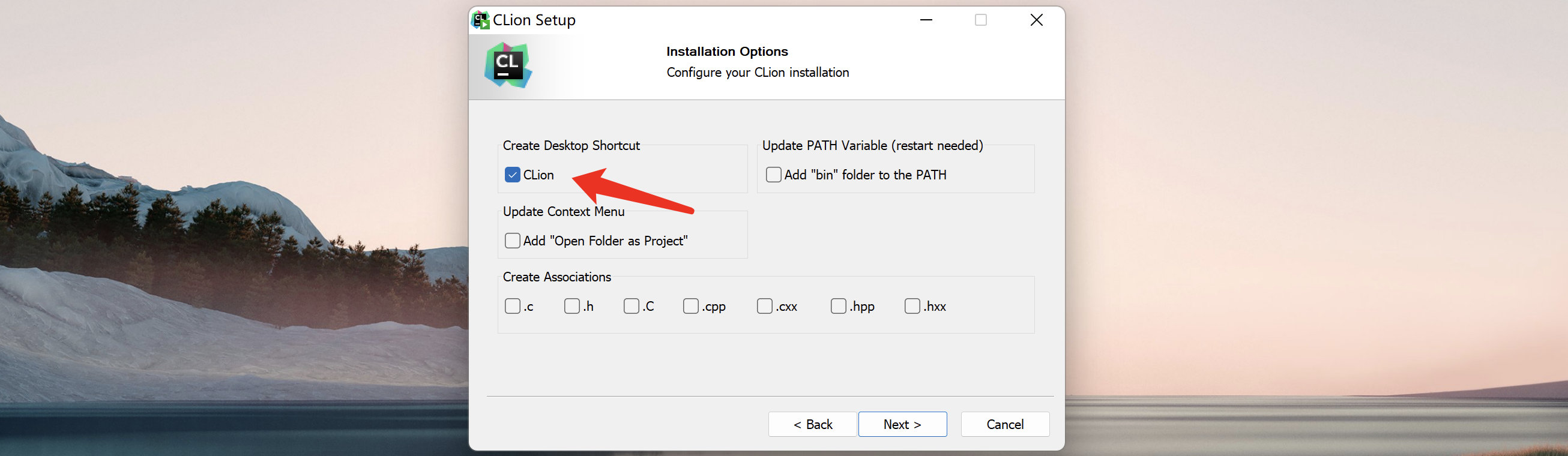Check the .cpp association box

click(691, 306)
